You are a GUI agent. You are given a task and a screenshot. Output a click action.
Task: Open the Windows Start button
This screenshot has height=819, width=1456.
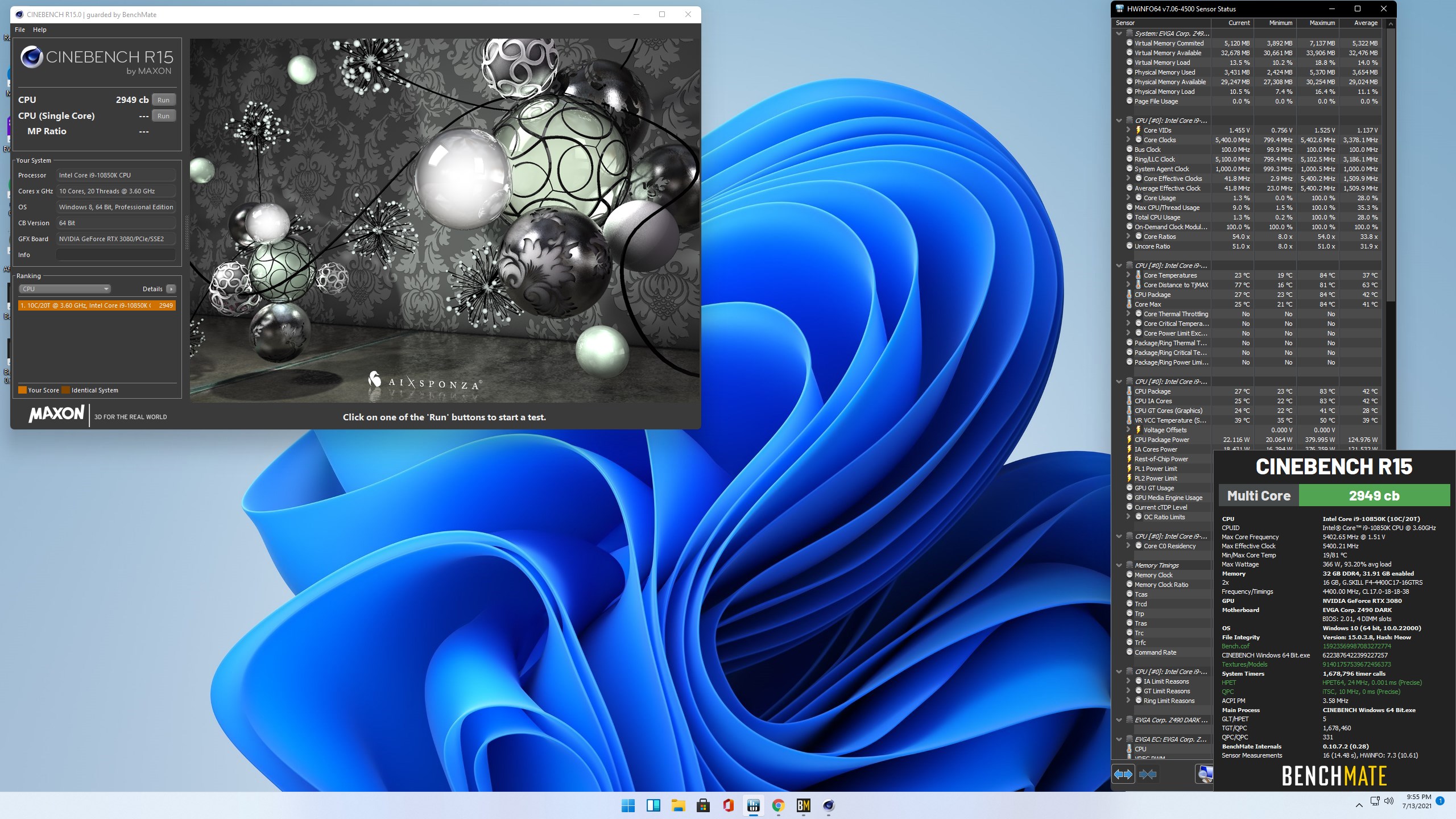click(628, 805)
